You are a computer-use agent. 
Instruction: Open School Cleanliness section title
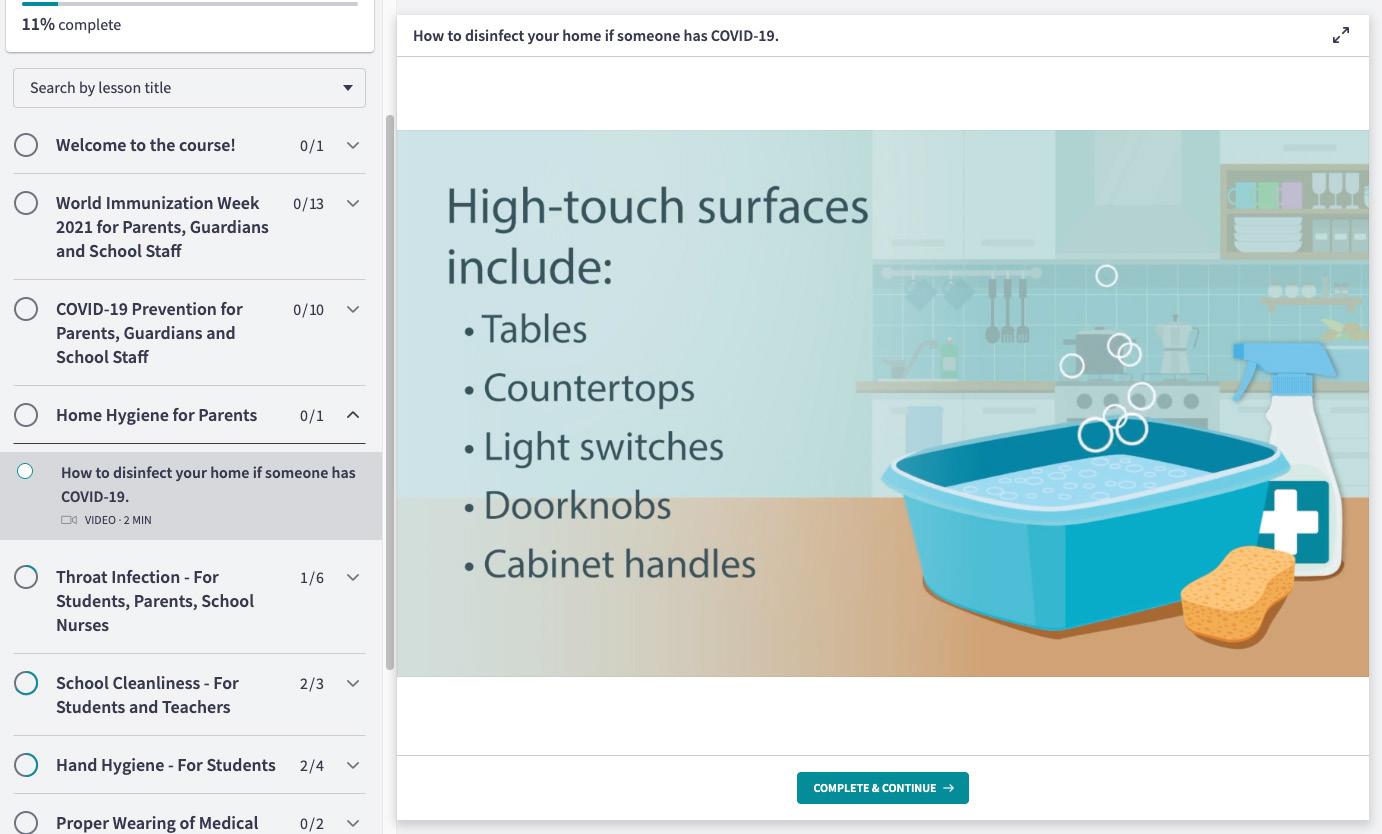[147, 695]
